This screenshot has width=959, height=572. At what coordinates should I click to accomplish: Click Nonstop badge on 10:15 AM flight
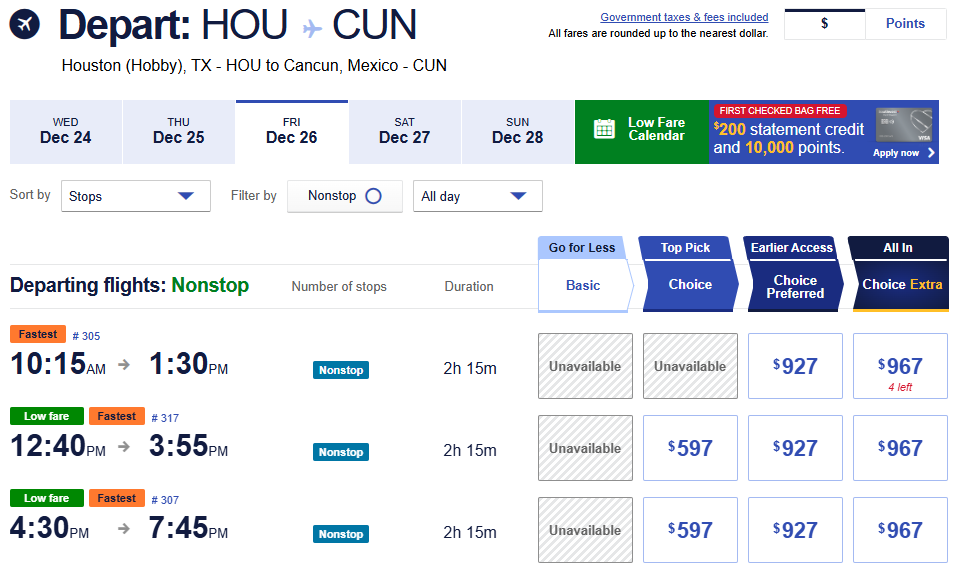click(x=341, y=370)
